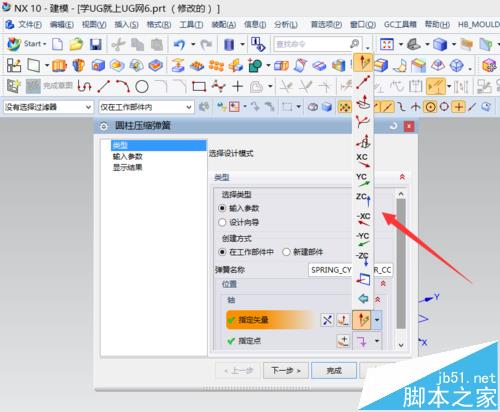Select the 在工作部件中 radio button
The height and width of the screenshot is (412, 500).
pos(222,252)
